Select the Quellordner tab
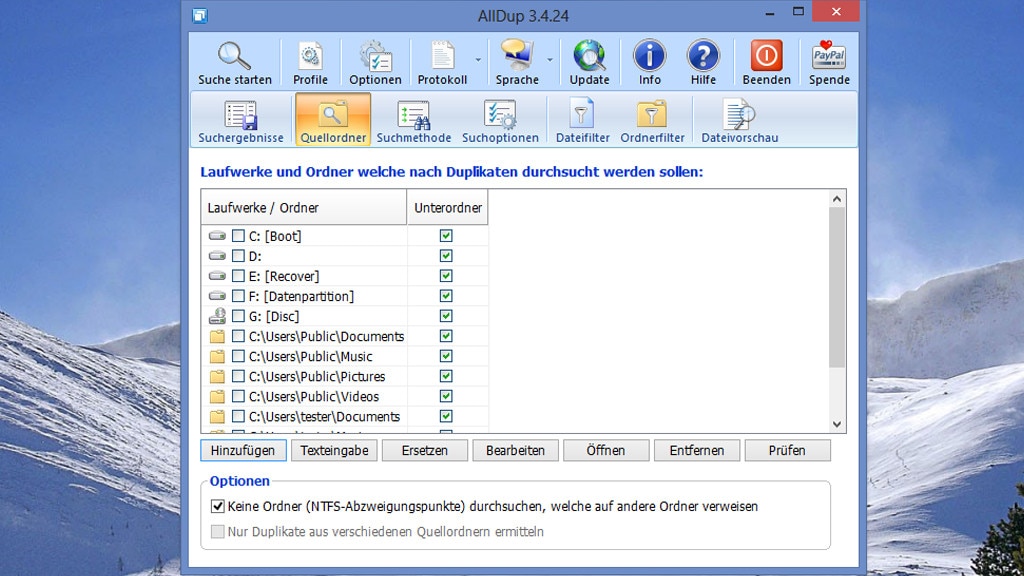This screenshot has width=1024, height=576. 333,119
